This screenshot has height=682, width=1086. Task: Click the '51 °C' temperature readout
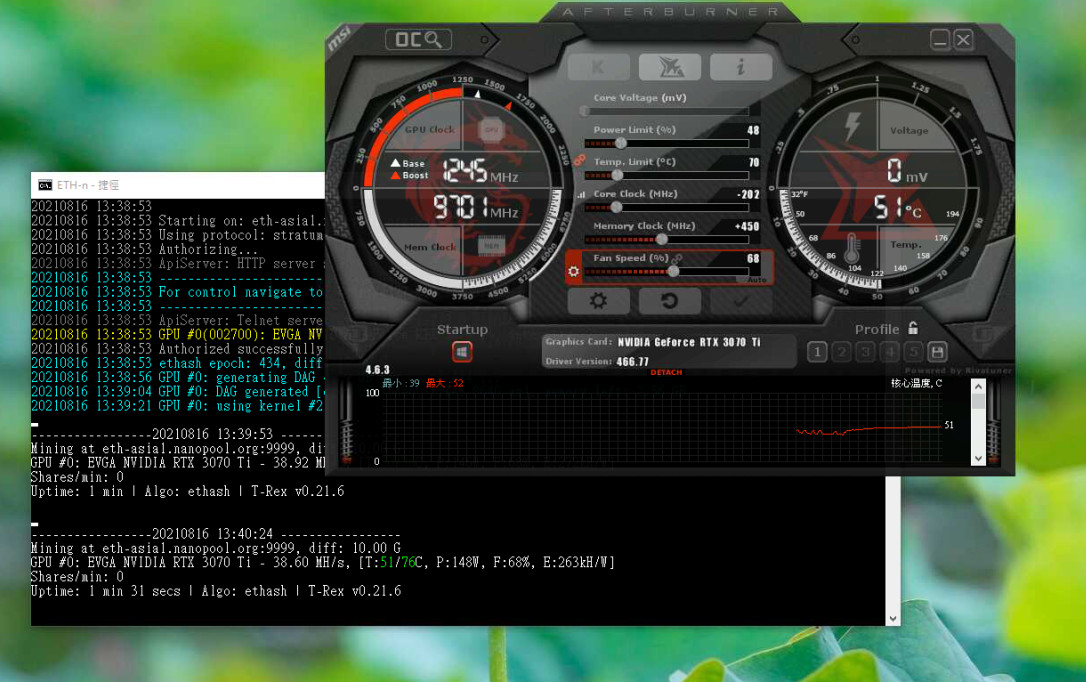[x=898, y=206]
